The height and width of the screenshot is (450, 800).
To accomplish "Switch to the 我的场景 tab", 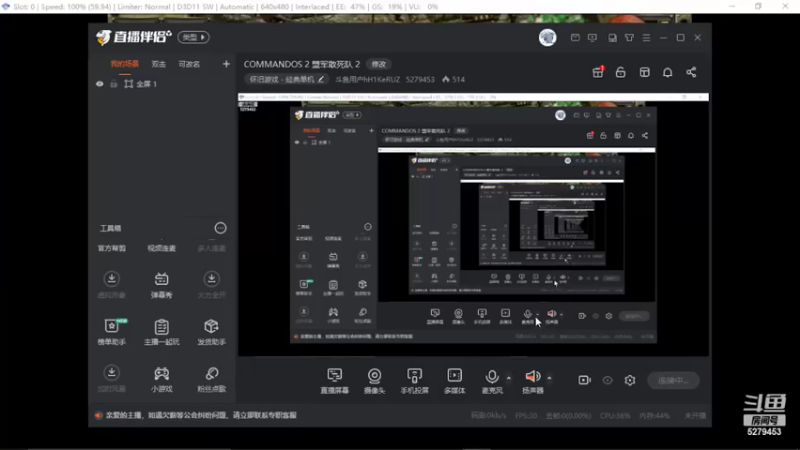I will pyautogui.click(x=124, y=64).
